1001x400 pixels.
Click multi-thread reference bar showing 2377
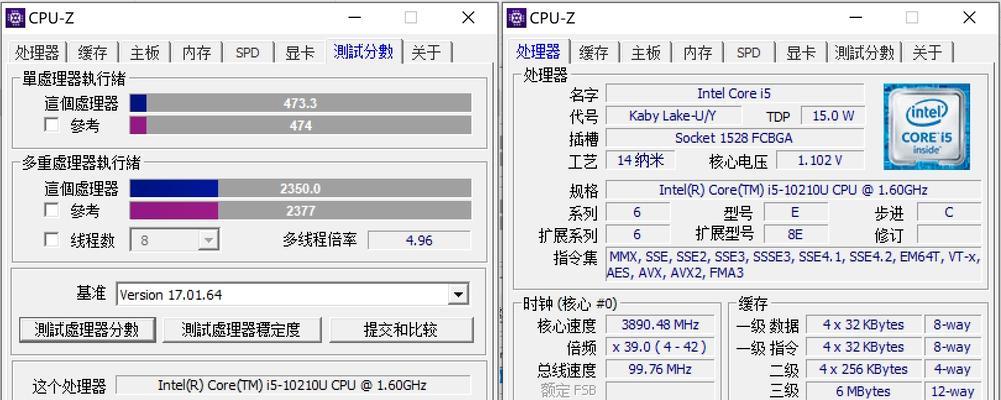tap(301, 211)
